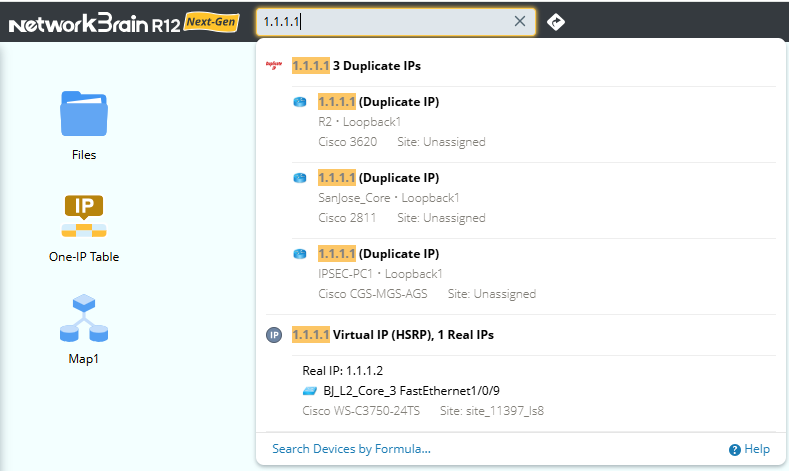Open the Help link
The image size is (789, 471).
coord(750,450)
